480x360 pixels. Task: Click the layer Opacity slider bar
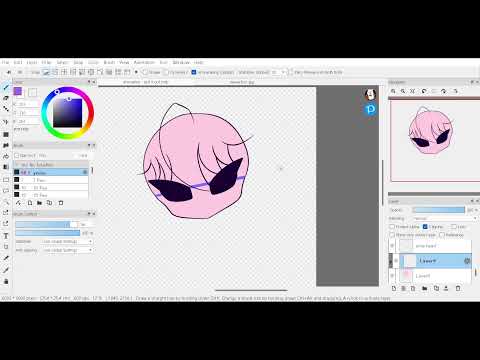point(439,210)
